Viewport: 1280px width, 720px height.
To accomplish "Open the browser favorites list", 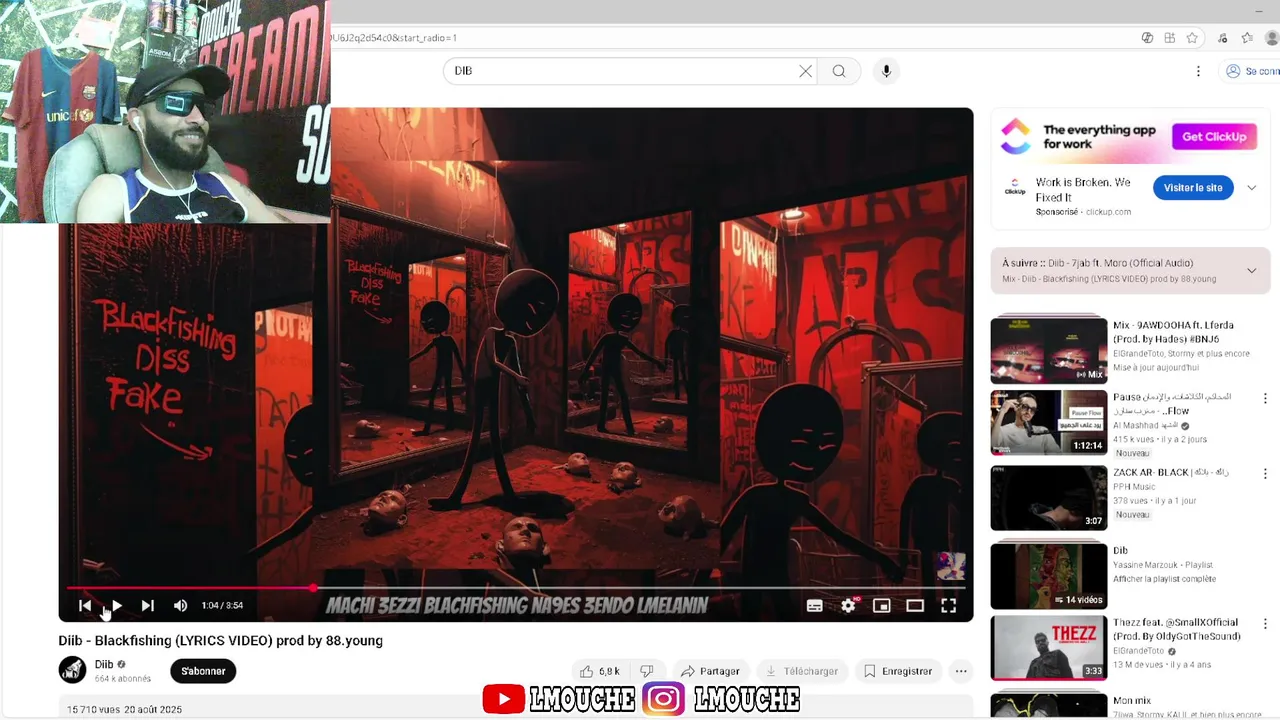I will (1247, 38).
